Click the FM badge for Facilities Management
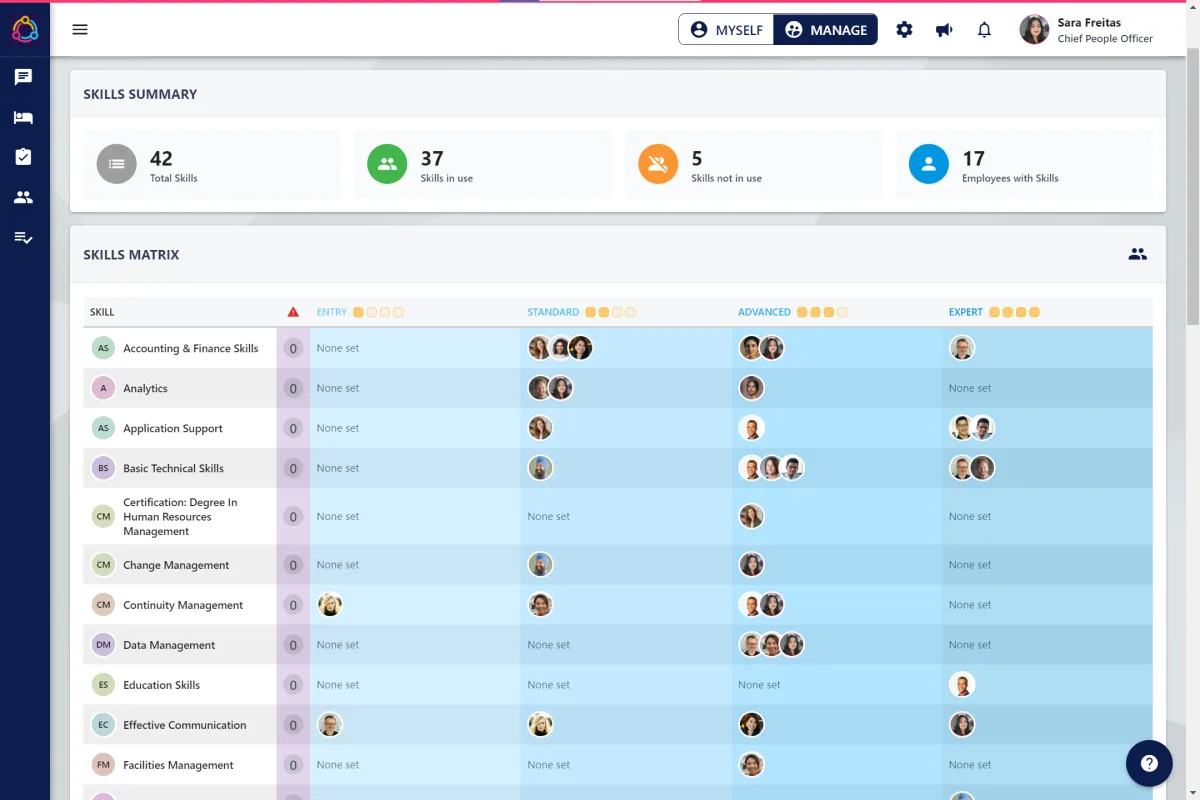 [x=103, y=765]
